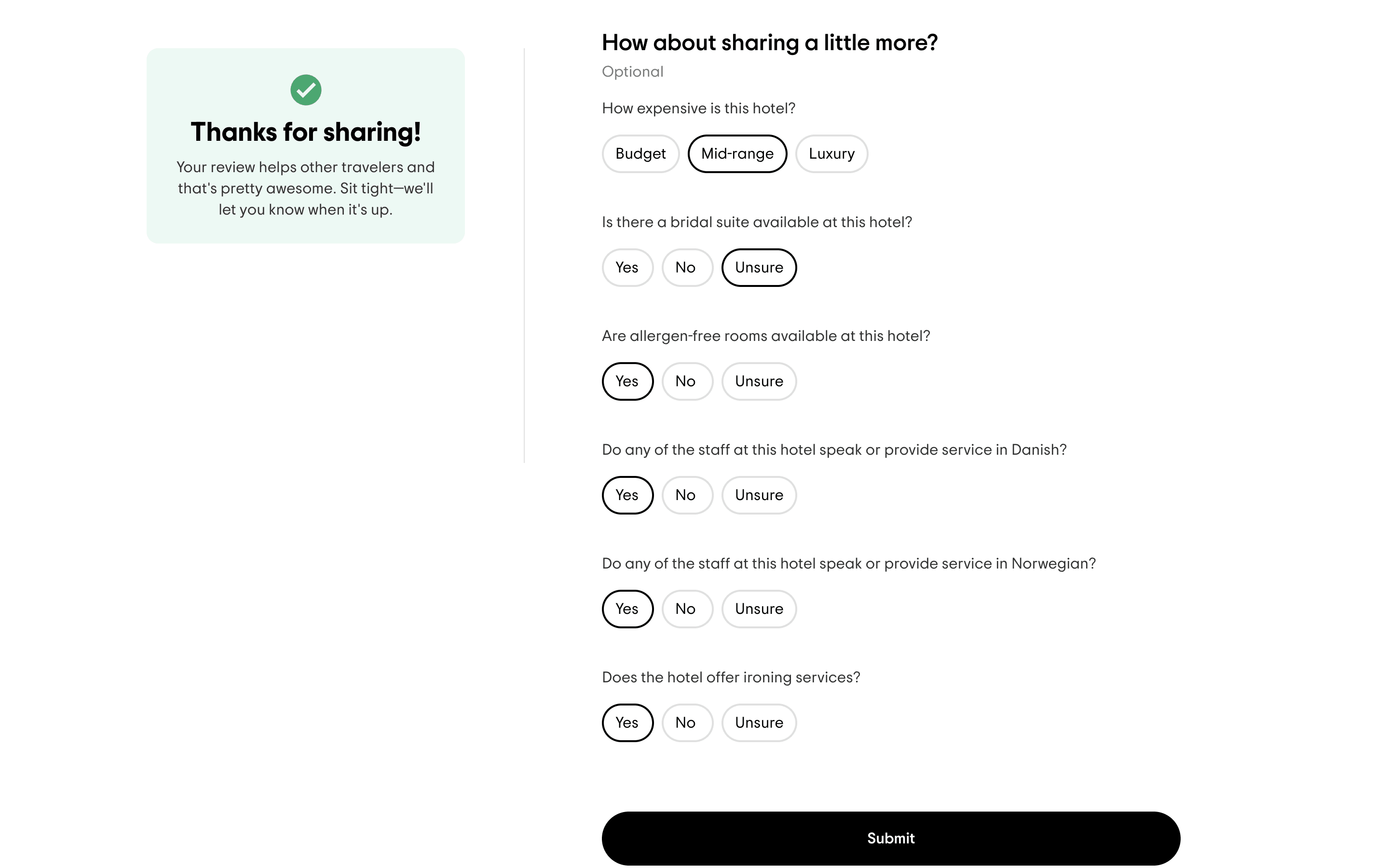The height and width of the screenshot is (868, 1389).
Task: Click the green checkmark confirmation icon
Action: pos(305,90)
